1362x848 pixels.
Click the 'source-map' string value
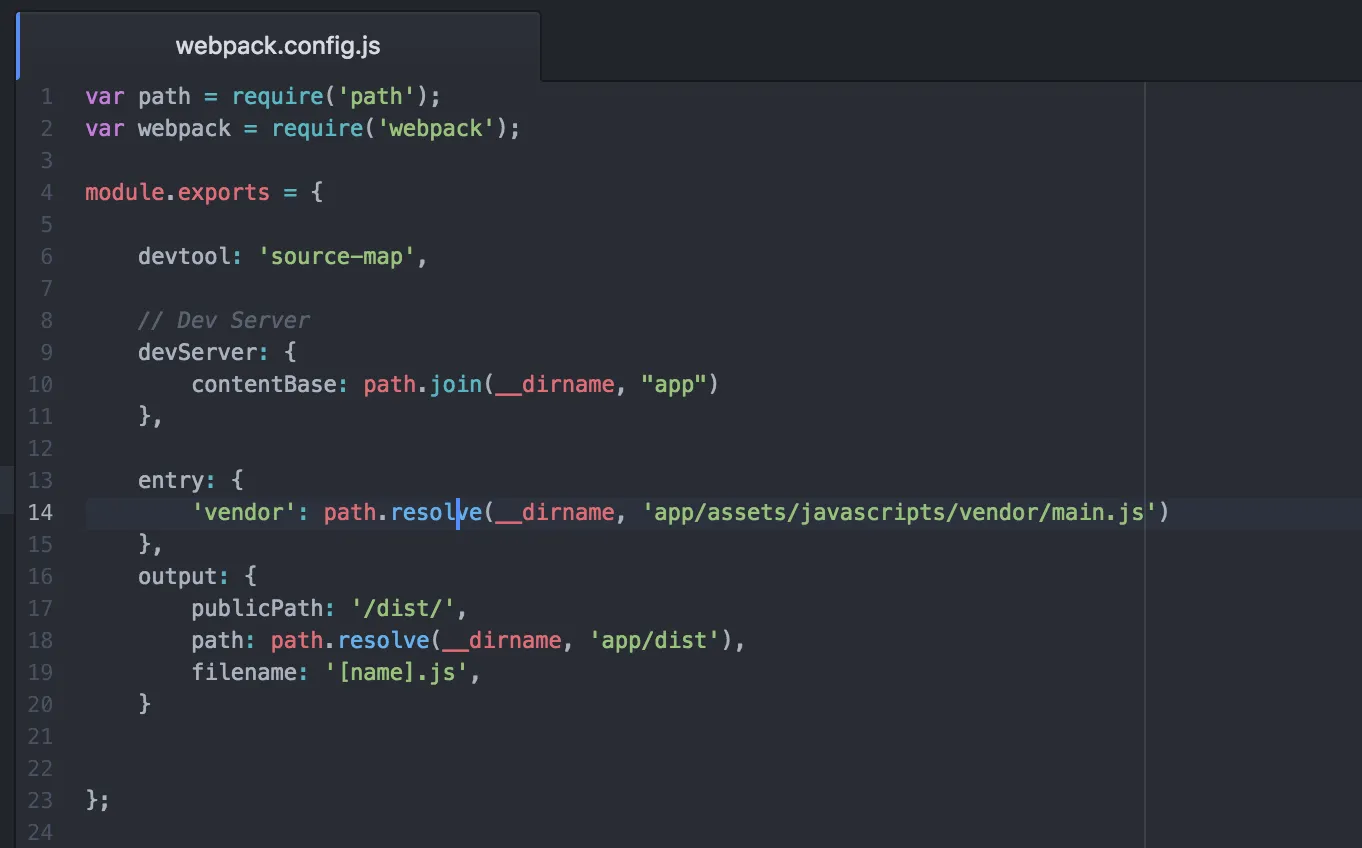click(x=337, y=256)
